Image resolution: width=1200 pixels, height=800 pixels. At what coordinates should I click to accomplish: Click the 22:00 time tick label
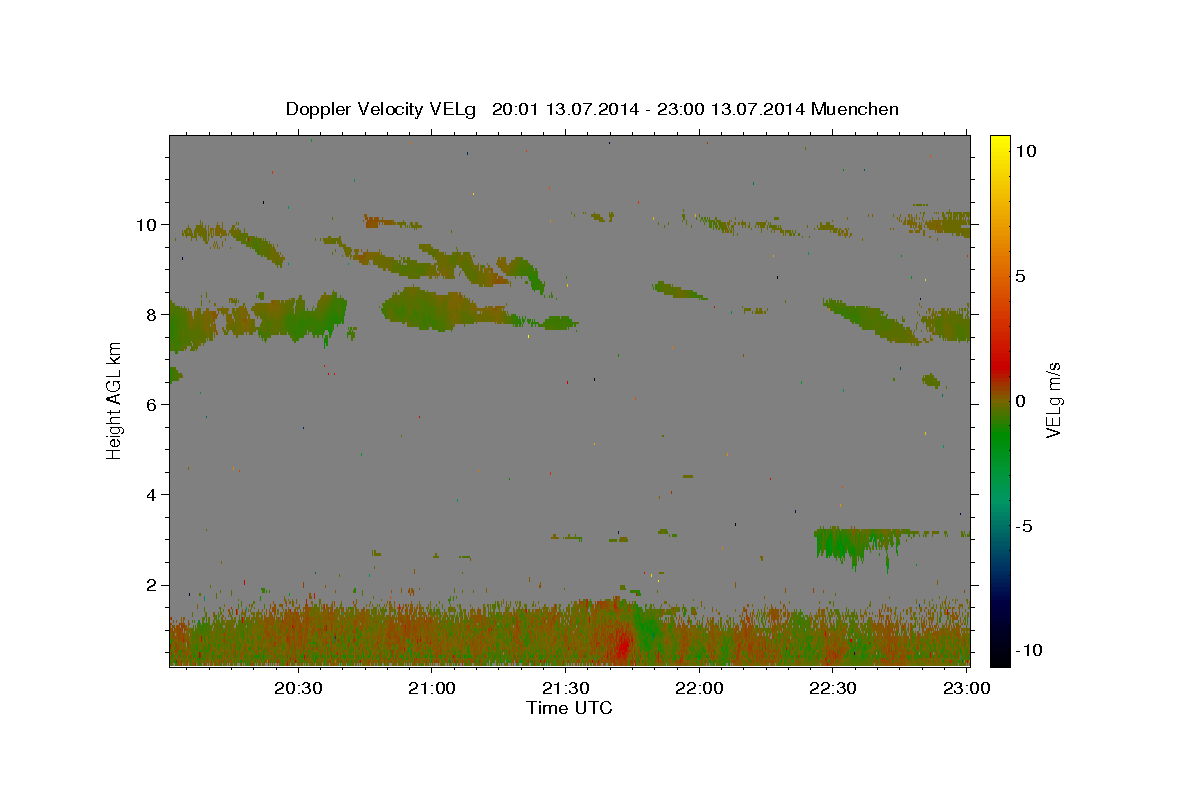(698, 688)
